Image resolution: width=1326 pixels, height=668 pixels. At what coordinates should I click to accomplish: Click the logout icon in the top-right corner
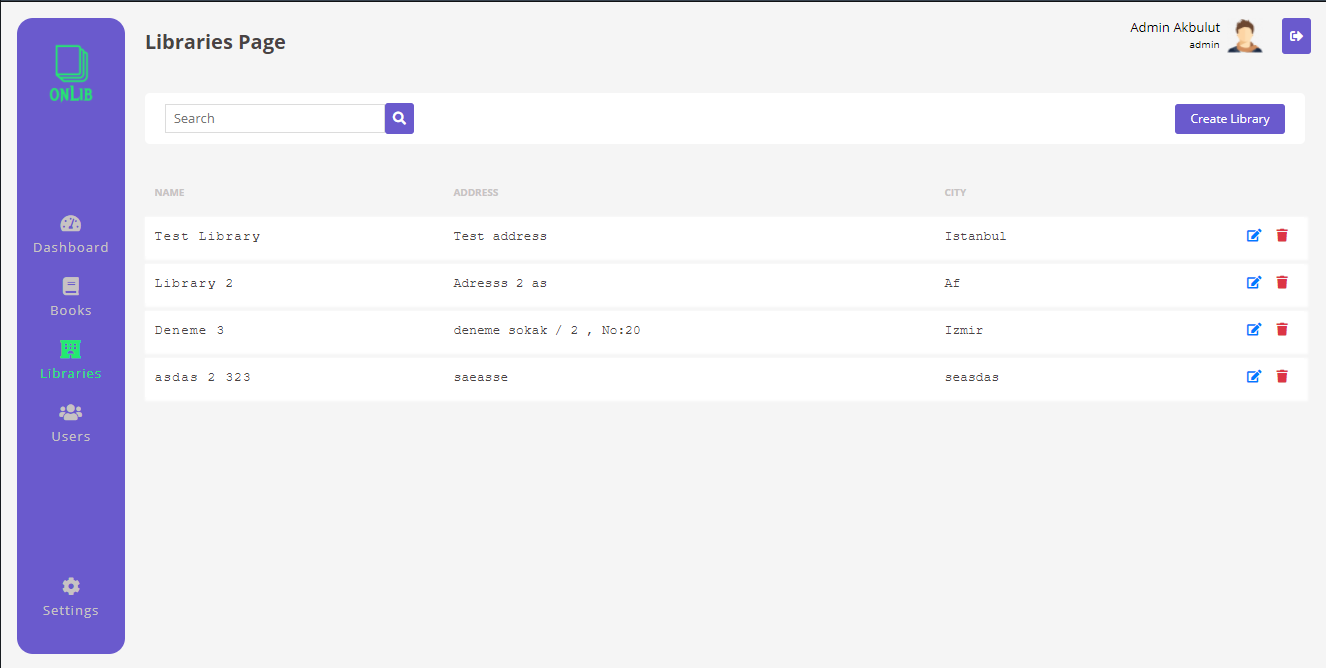[x=1296, y=36]
